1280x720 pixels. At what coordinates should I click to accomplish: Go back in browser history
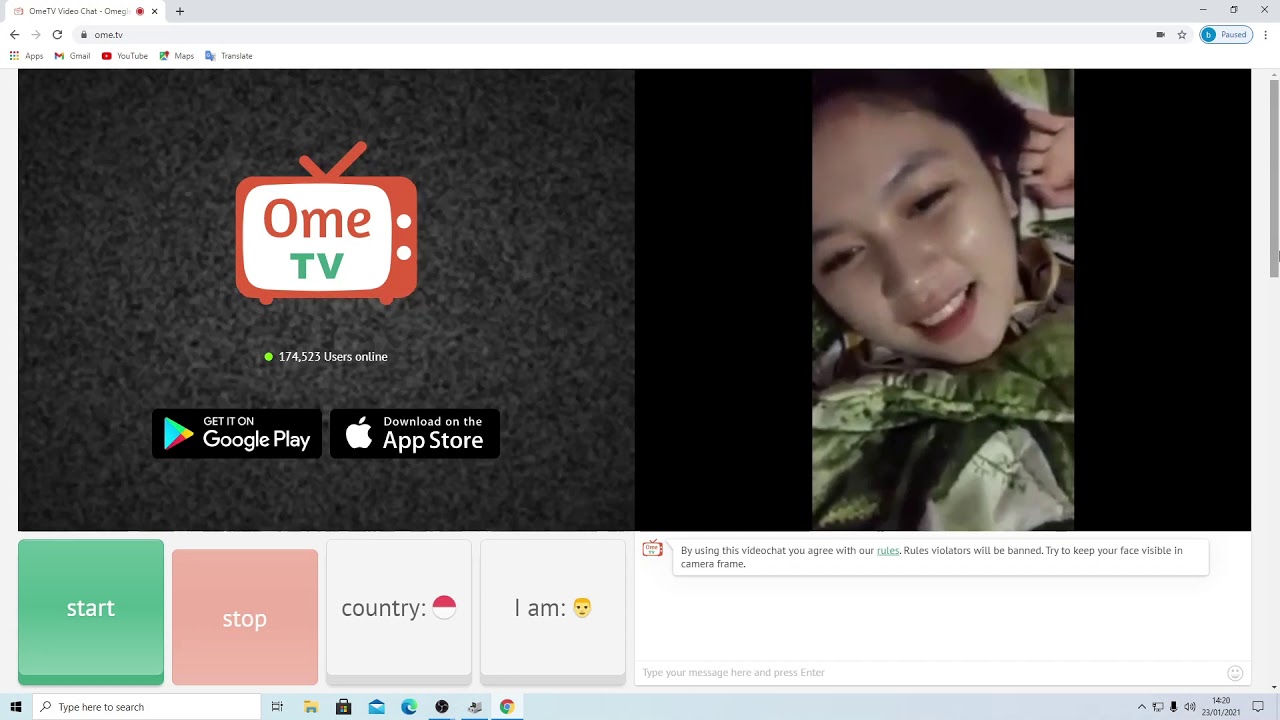pos(14,34)
